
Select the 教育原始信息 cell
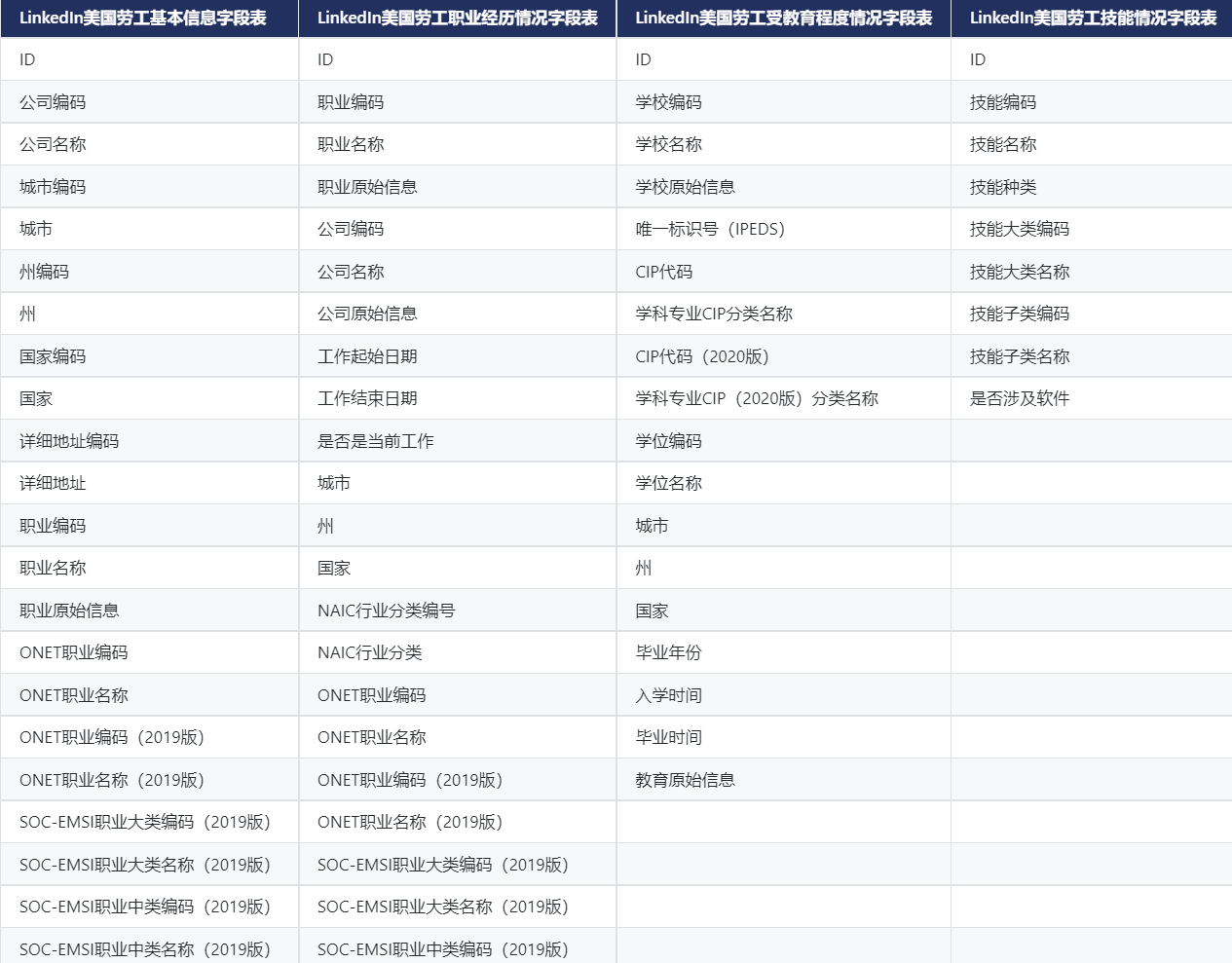click(x=784, y=780)
